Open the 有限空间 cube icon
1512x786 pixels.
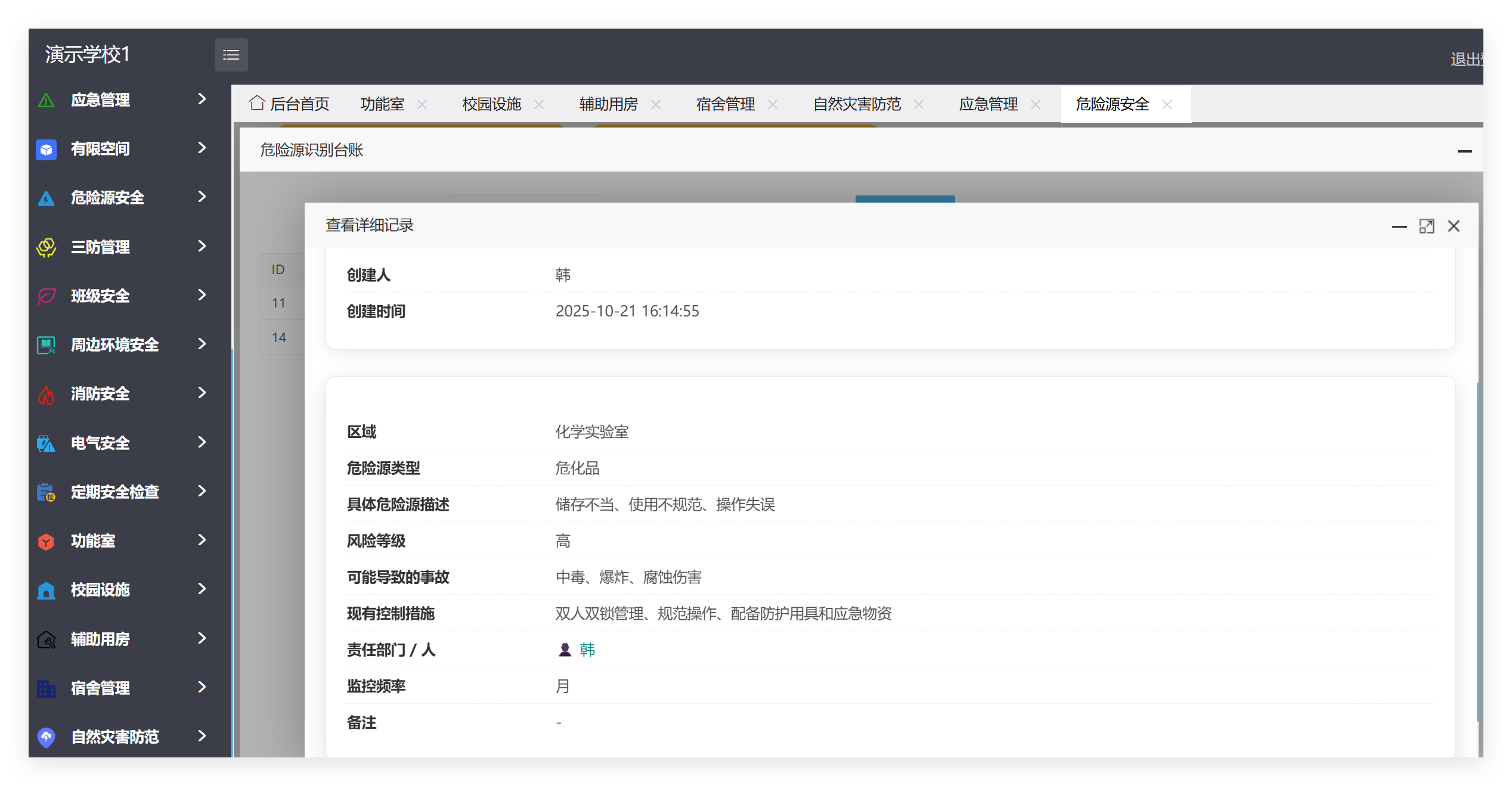pos(46,150)
